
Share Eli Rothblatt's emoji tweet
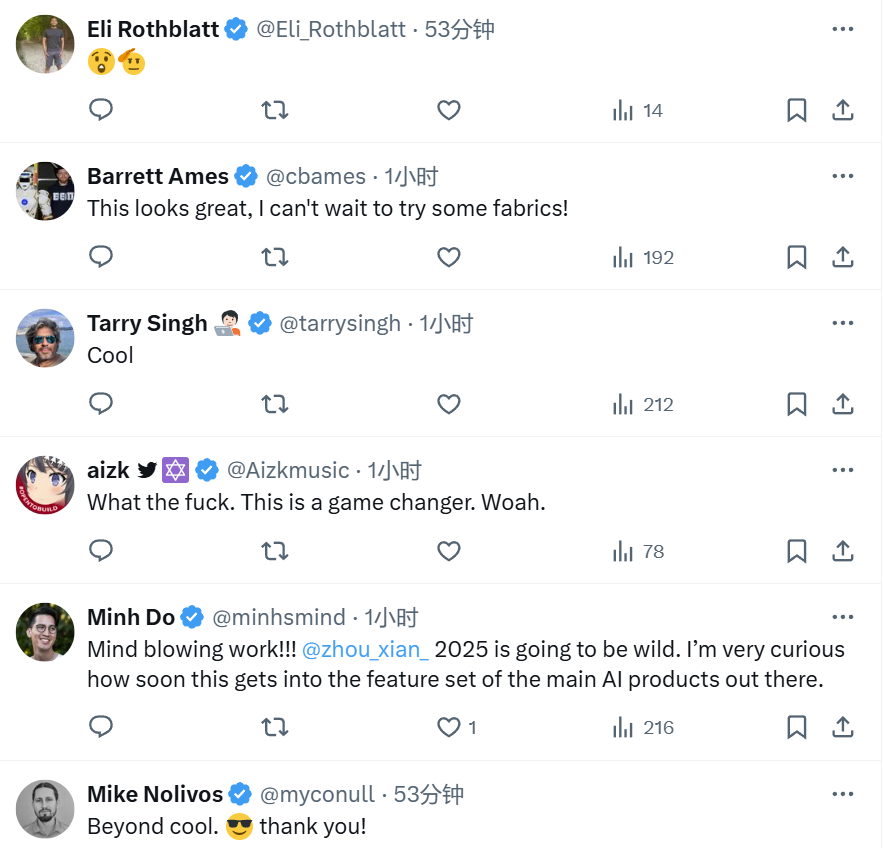[x=843, y=110]
